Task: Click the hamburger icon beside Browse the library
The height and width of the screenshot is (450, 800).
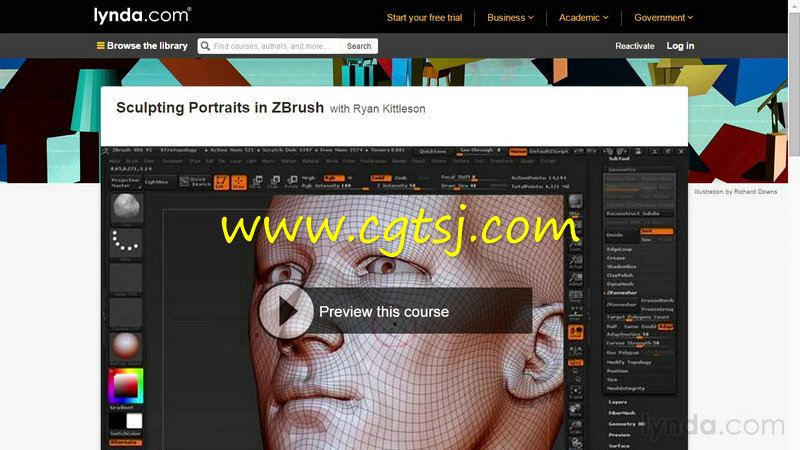Action: [x=101, y=45]
